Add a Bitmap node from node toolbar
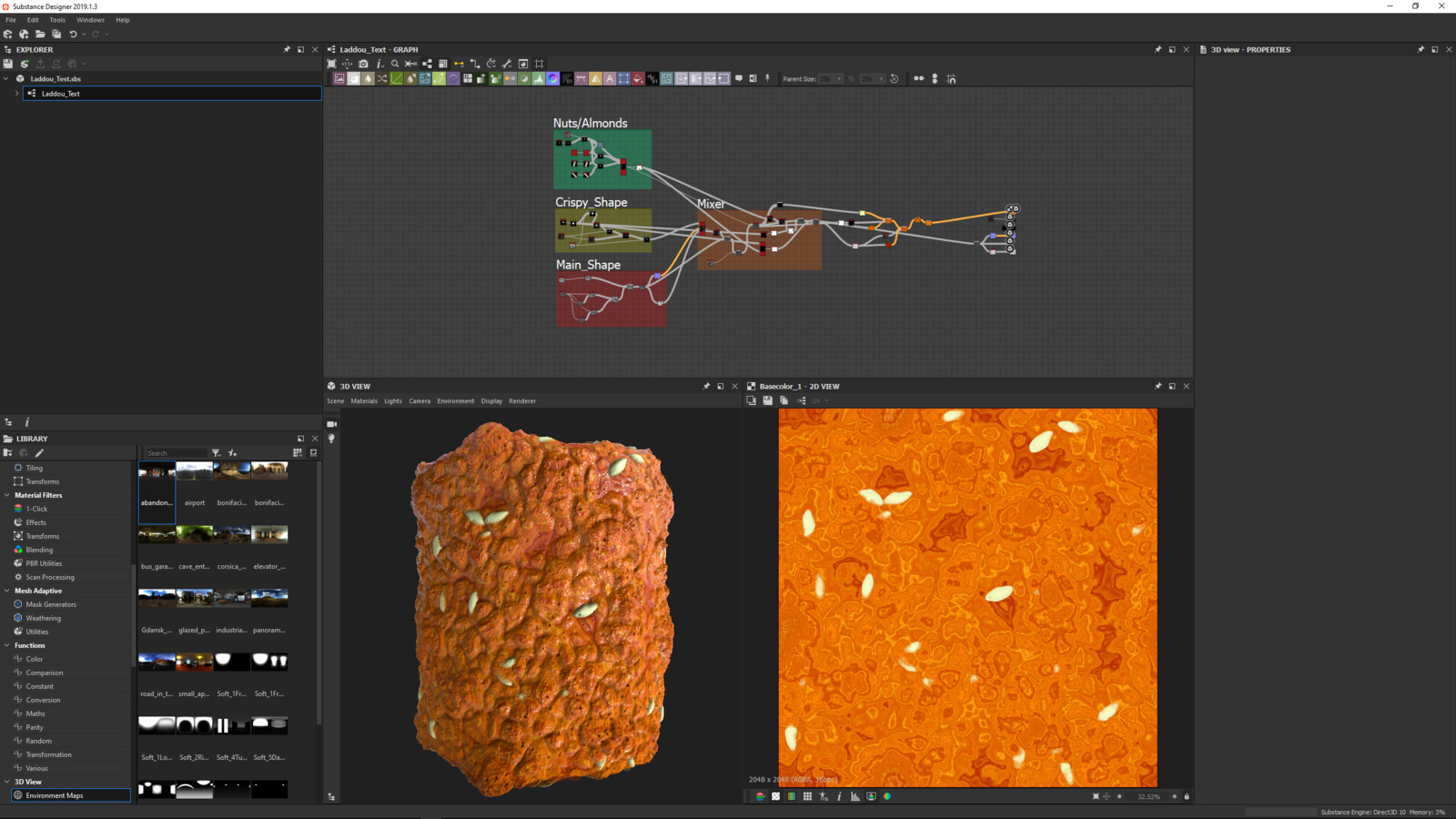1456x819 pixels. (x=339, y=78)
